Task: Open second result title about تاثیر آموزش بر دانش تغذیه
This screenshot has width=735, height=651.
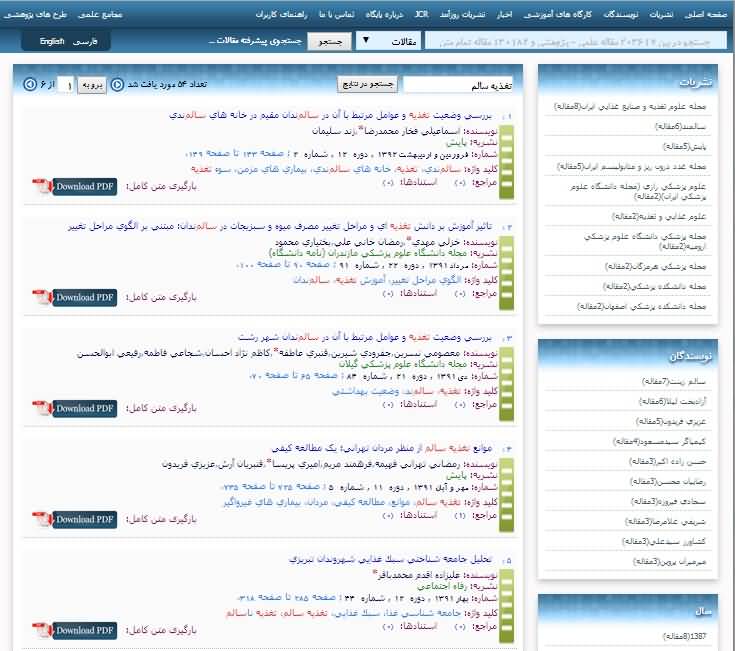Action: (x=280, y=226)
